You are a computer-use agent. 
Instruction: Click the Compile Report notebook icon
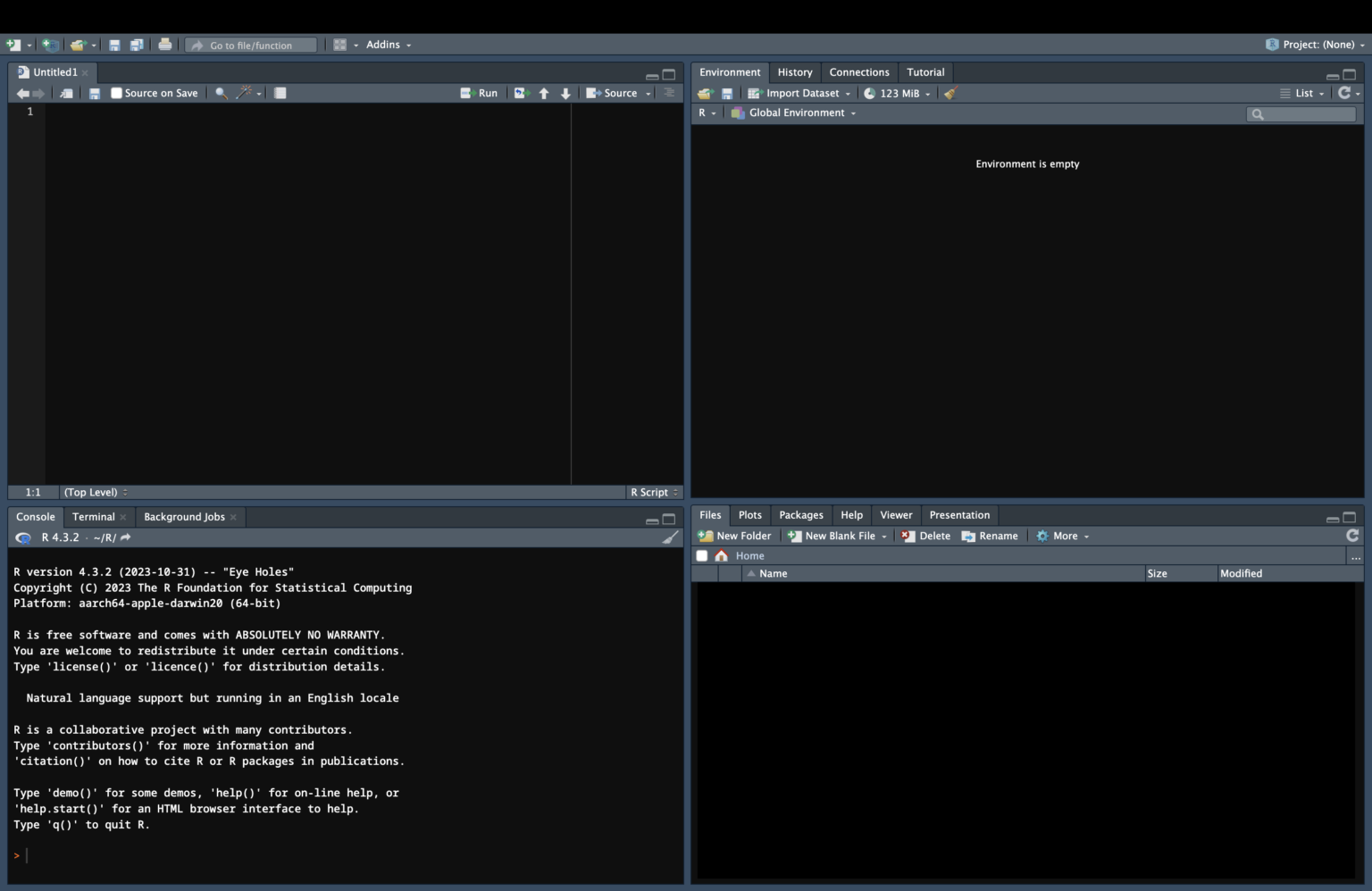[x=280, y=92]
